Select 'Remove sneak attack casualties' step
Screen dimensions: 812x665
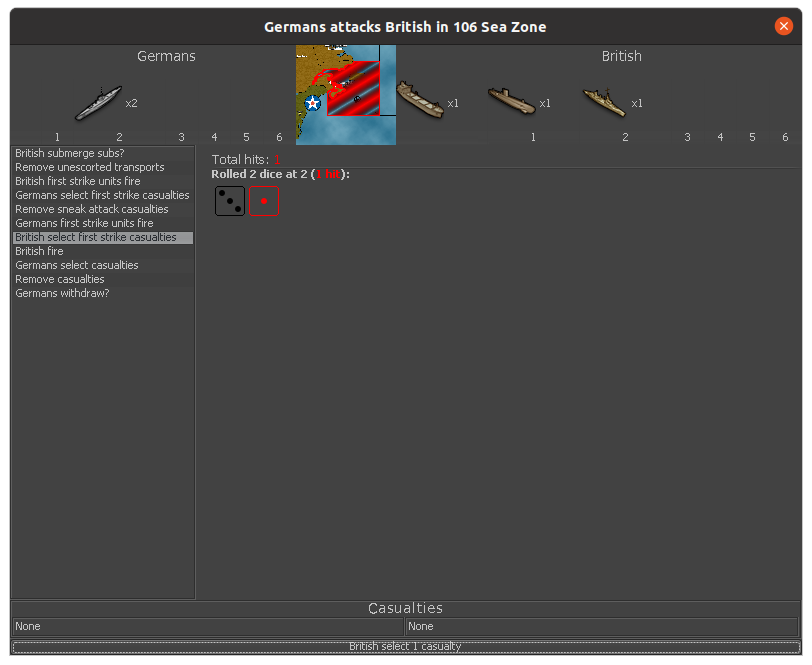(92, 209)
